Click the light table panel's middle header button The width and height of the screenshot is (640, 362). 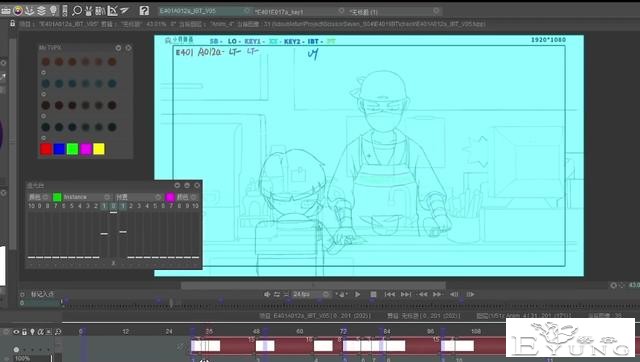coord(187,185)
